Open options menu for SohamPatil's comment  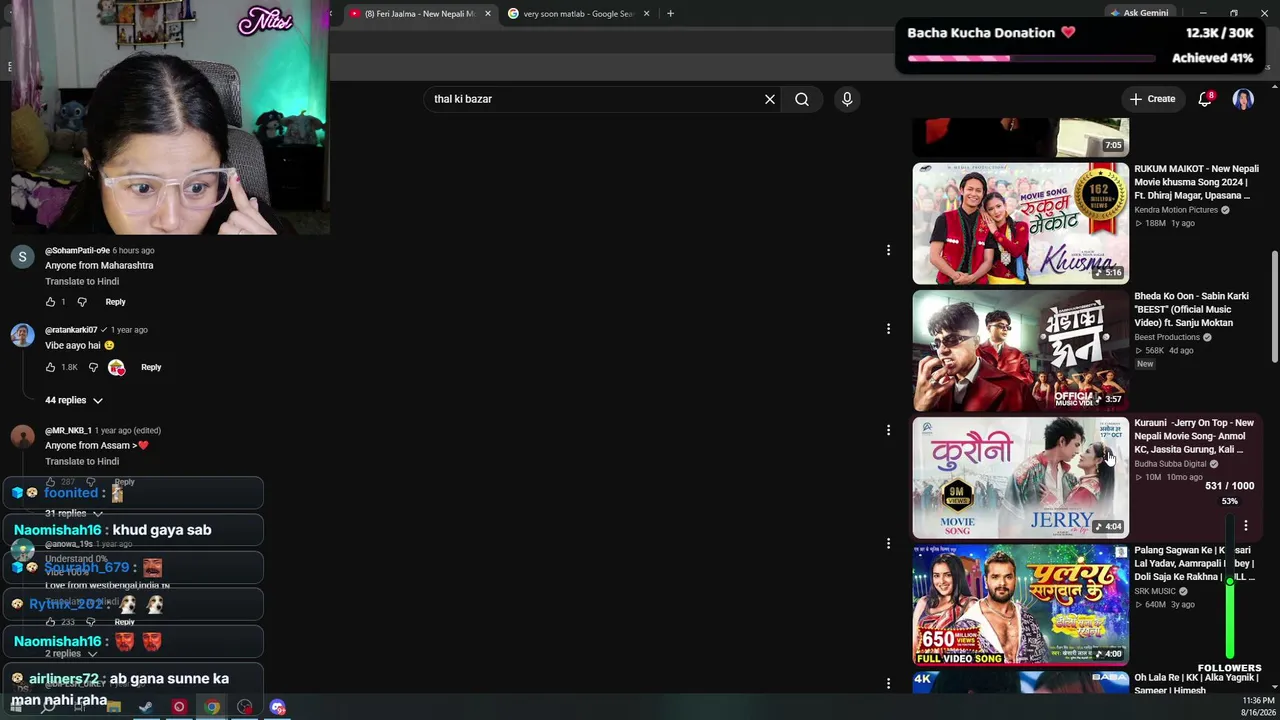click(x=888, y=250)
